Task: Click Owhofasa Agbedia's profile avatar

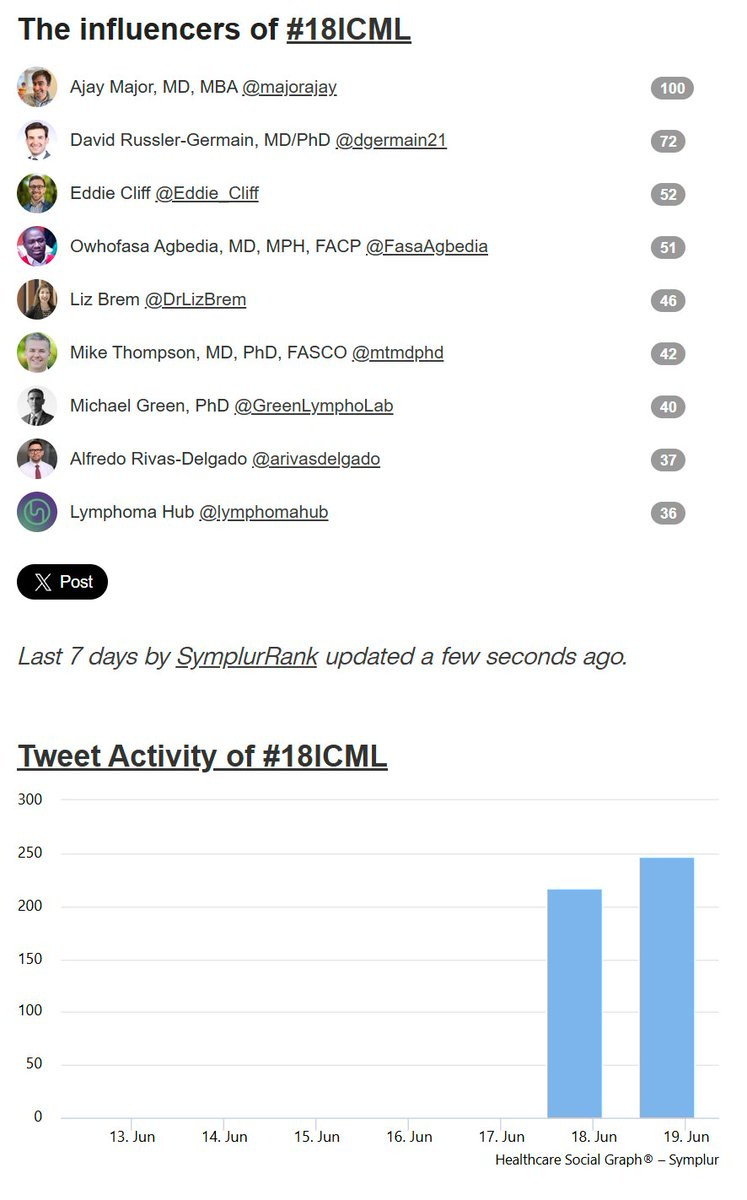Action: pos(37,246)
